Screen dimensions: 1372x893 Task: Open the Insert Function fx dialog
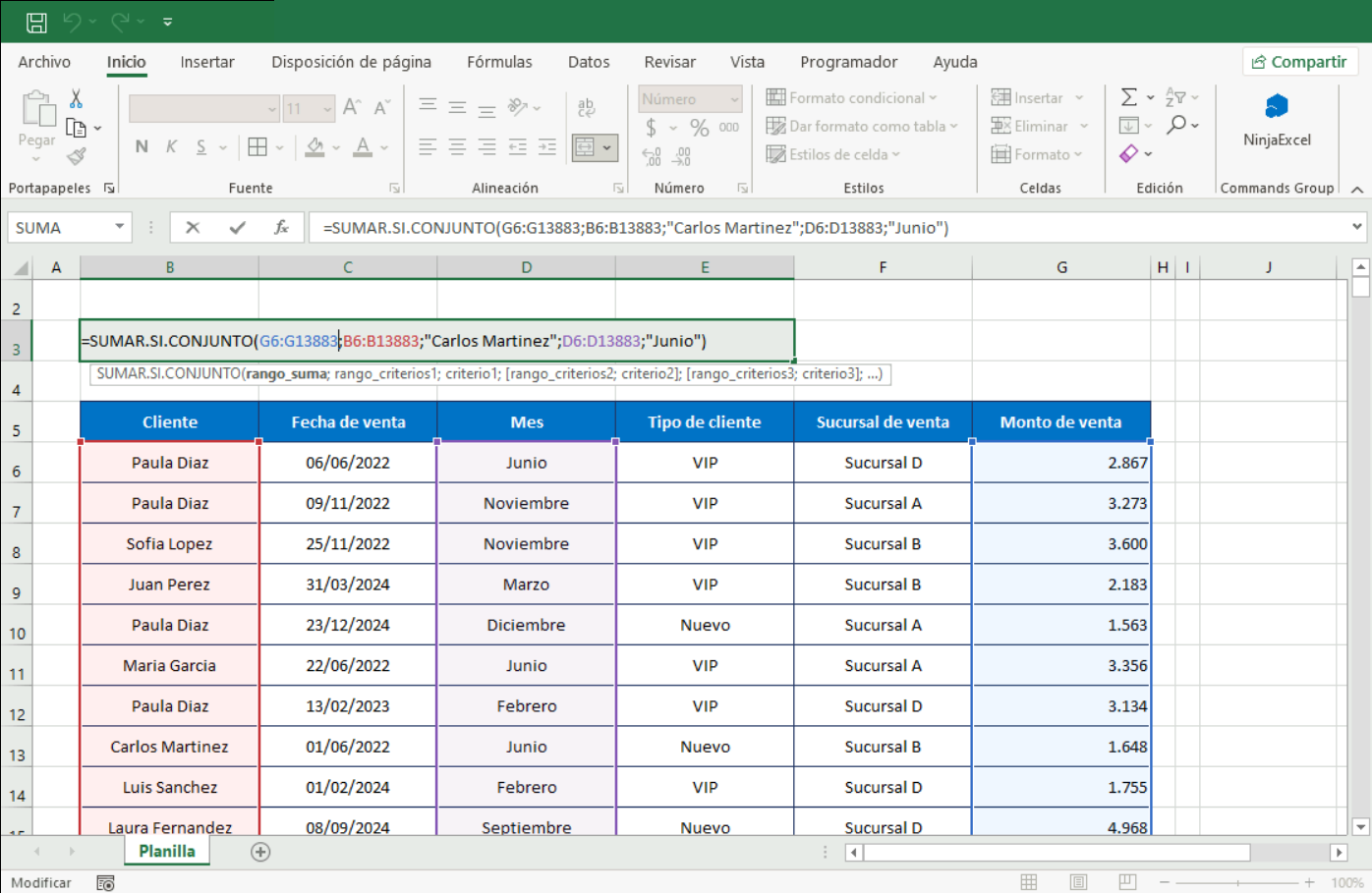(x=281, y=228)
